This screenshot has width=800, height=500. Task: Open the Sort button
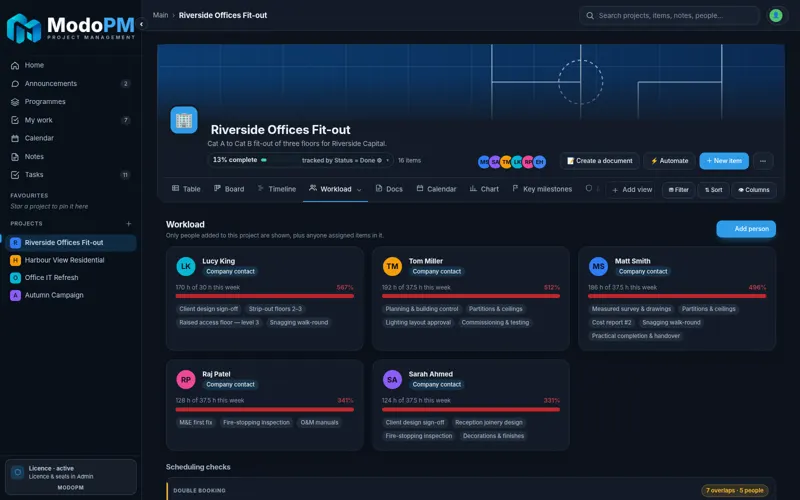tap(713, 190)
